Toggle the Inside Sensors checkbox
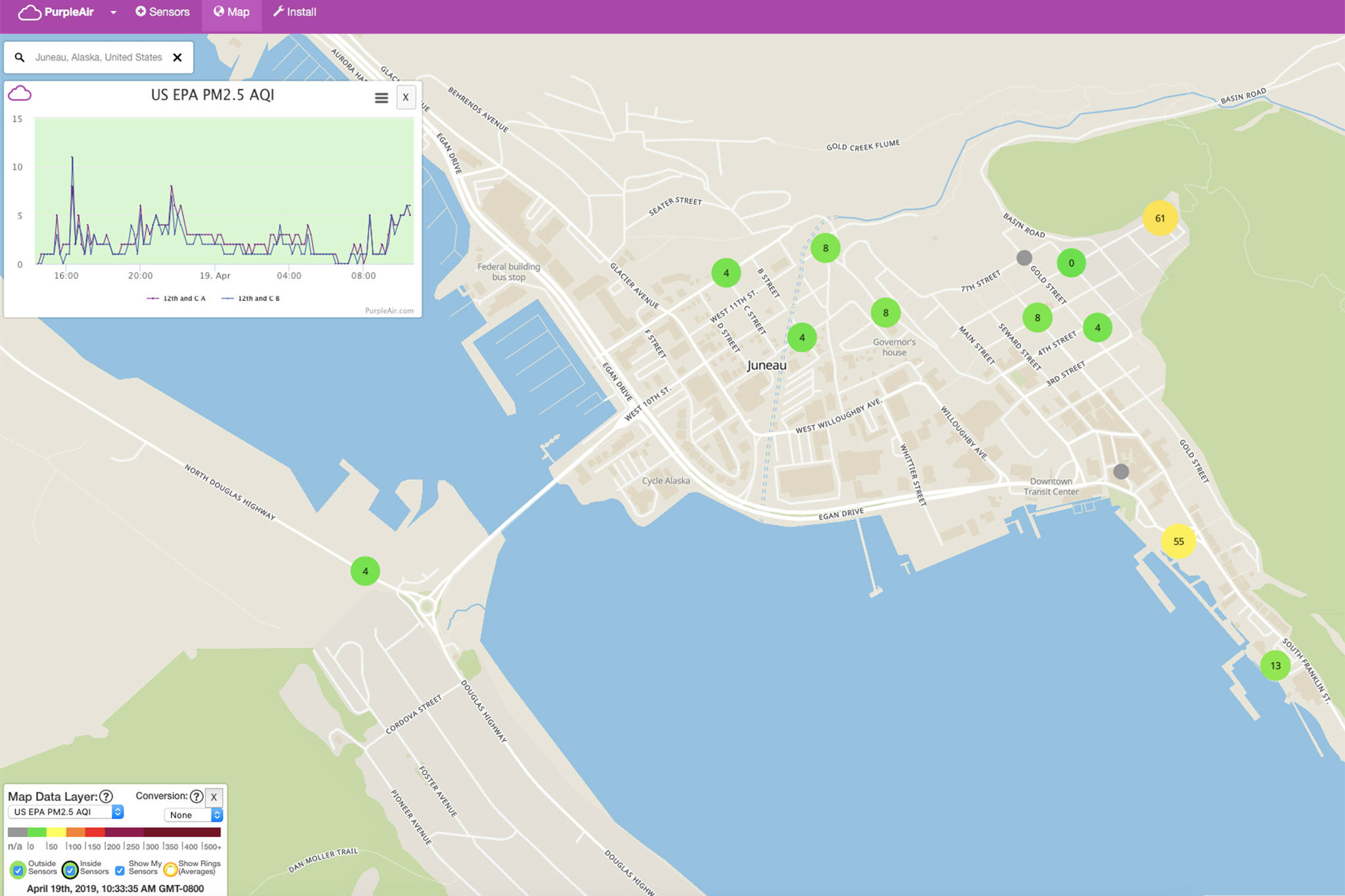This screenshot has height=896, width=1345. [70, 870]
